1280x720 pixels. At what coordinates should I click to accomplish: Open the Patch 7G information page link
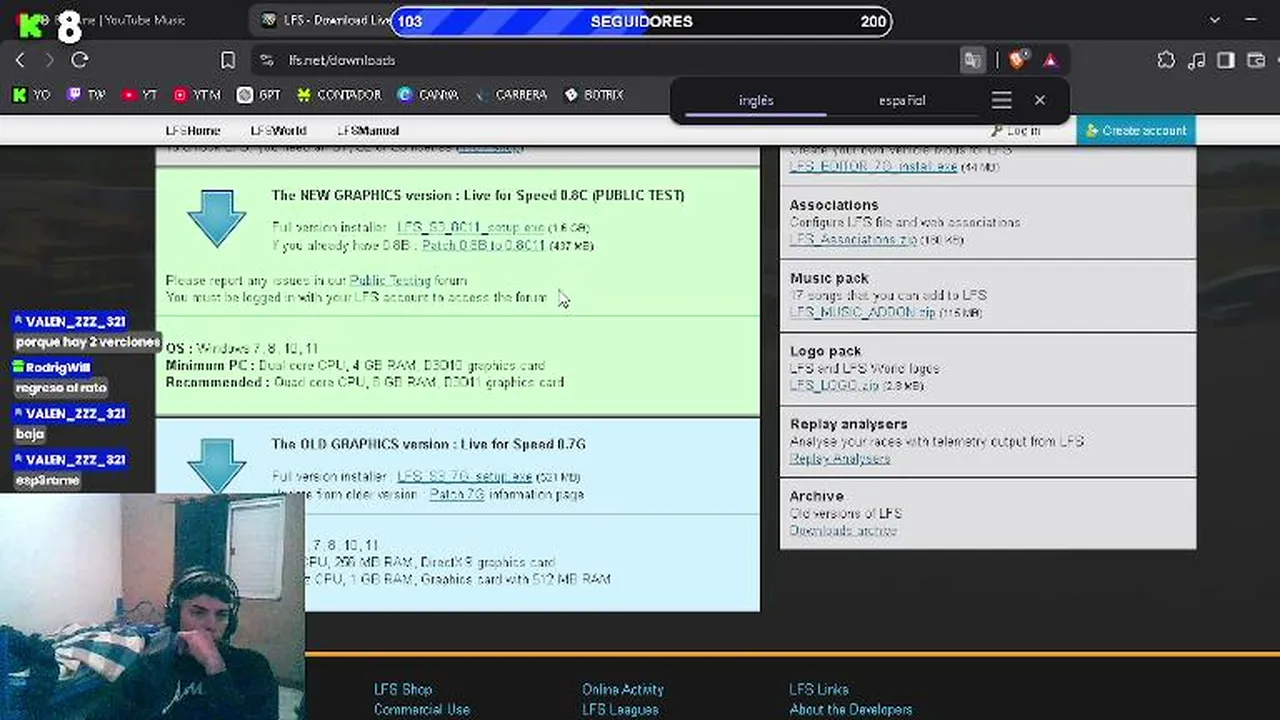(x=457, y=494)
